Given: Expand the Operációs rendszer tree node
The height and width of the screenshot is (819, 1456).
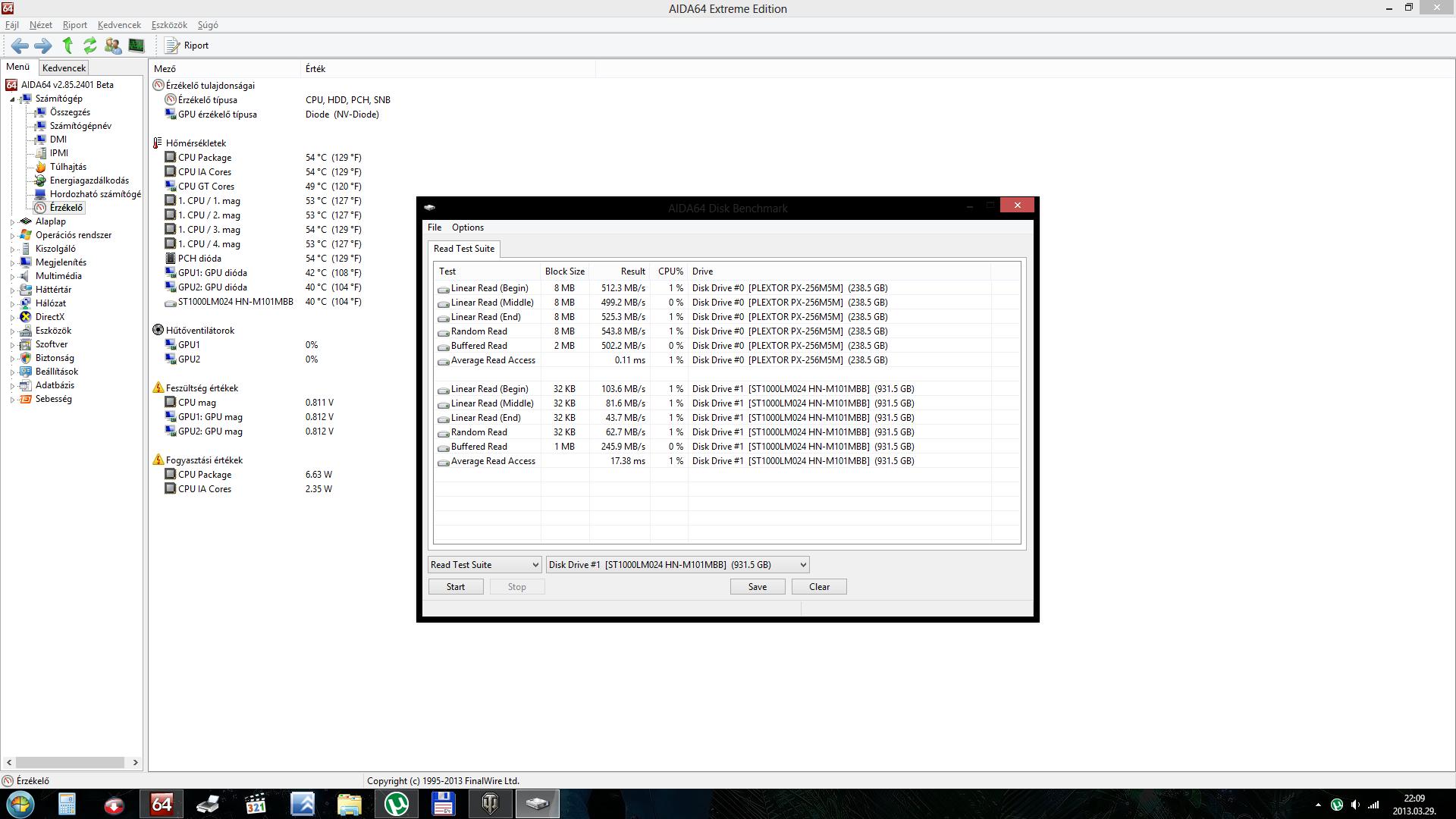Looking at the screenshot, I should 12,236.
